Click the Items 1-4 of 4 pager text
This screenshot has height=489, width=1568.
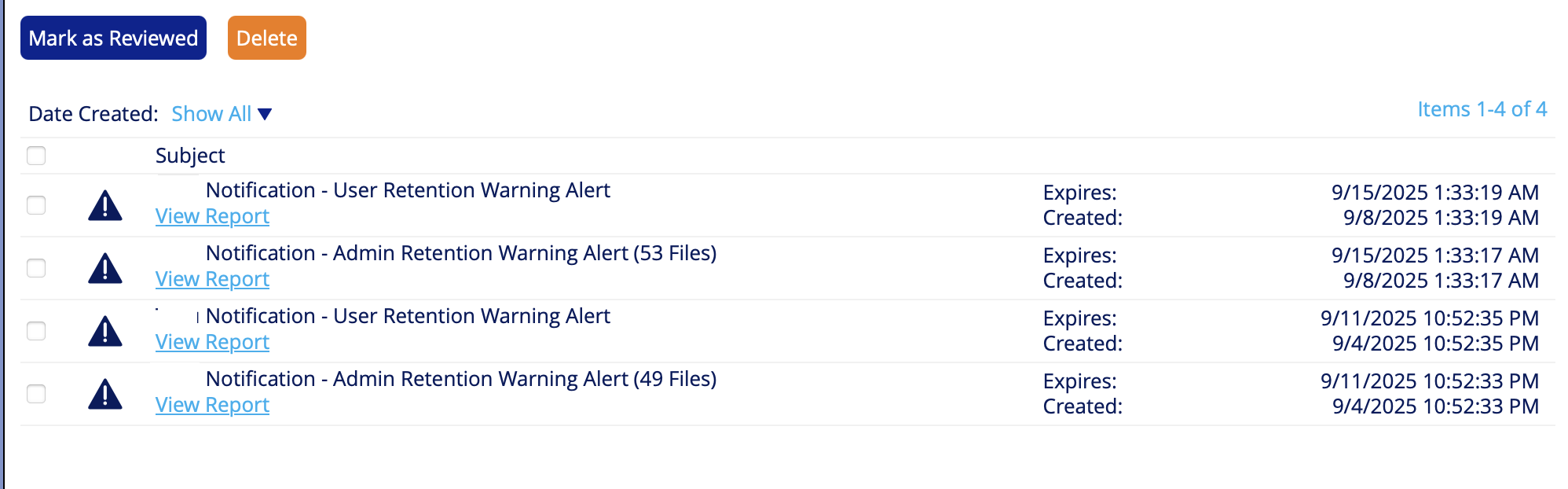[1482, 109]
